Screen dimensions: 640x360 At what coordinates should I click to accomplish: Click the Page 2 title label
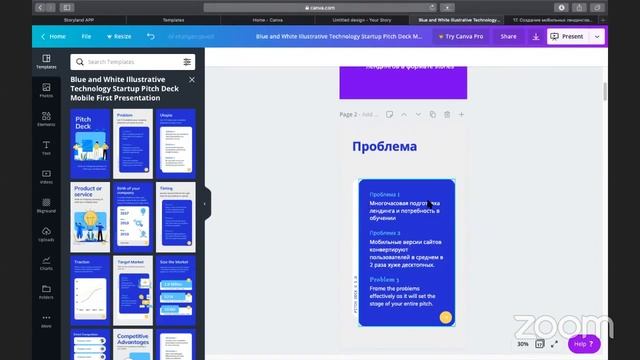point(348,115)
